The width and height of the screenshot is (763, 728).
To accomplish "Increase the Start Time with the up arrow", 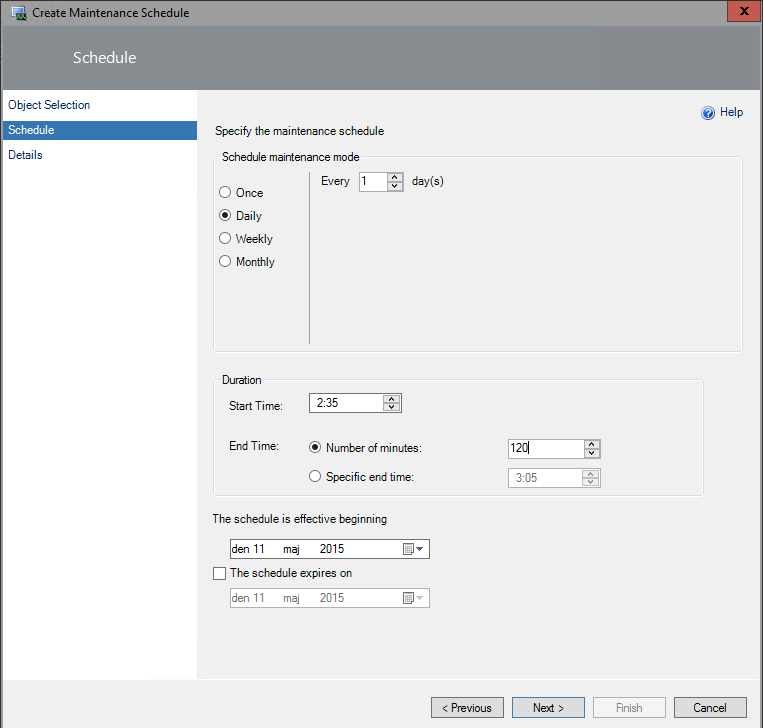I will coord(392,399).
